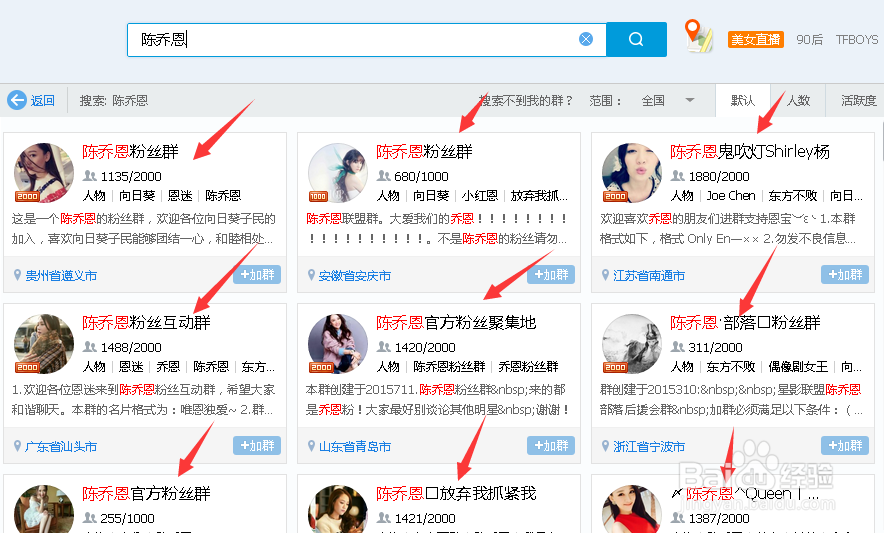884x534 pixels.
Task: Click the blue magnifier search button
Action: click(x=637, y=39)
